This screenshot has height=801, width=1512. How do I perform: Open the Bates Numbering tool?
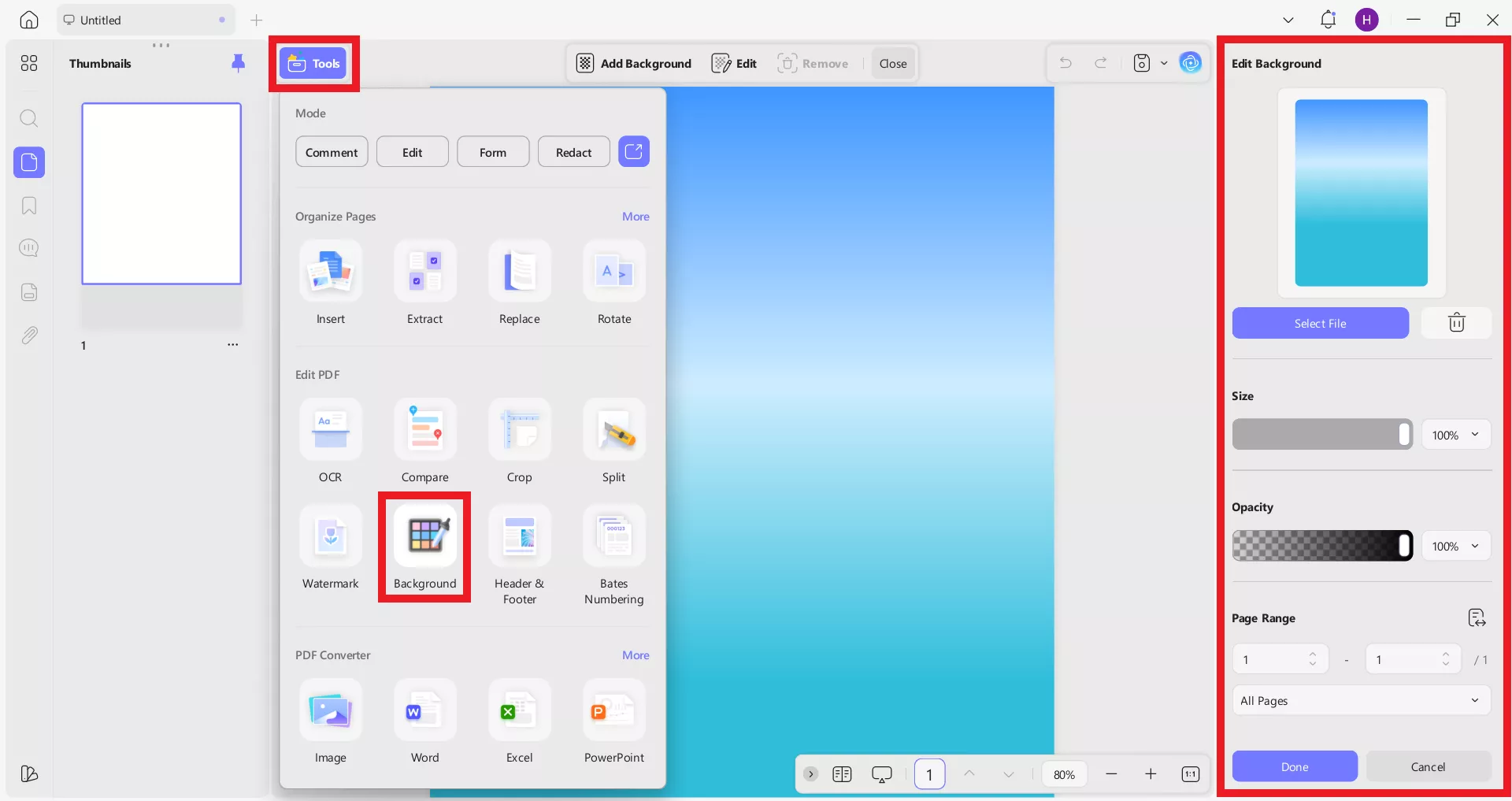point(614,555)
